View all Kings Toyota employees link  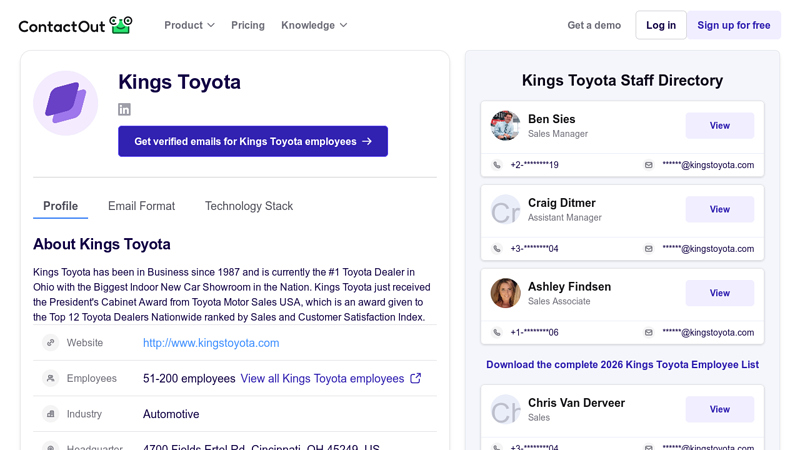(322, 379)
